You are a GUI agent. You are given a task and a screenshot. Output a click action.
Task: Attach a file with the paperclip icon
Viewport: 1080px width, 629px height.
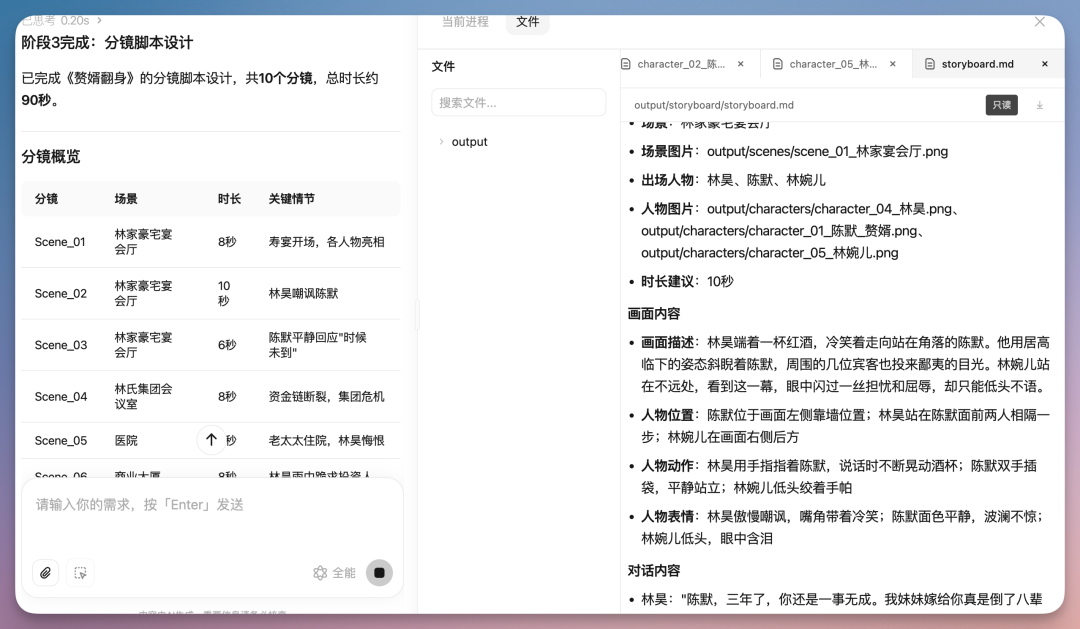tap(46, 573)
